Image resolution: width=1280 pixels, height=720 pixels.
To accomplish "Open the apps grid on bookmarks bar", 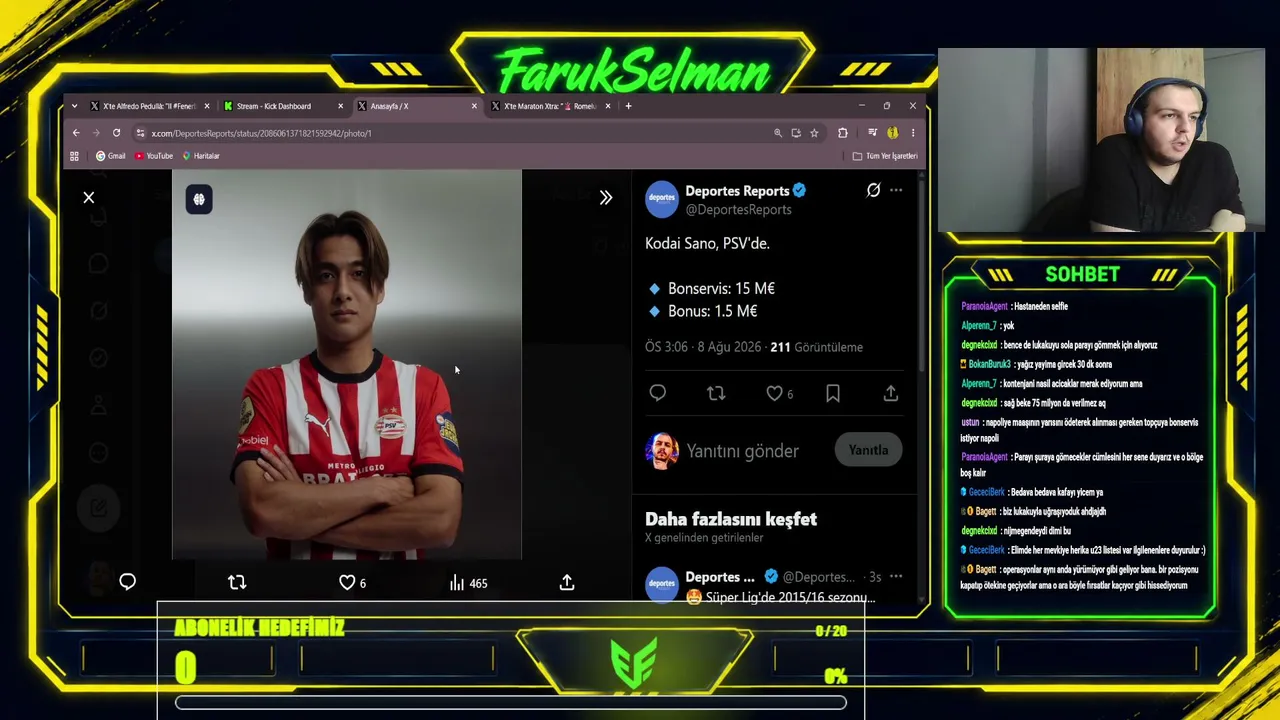I will coord(74,156).
